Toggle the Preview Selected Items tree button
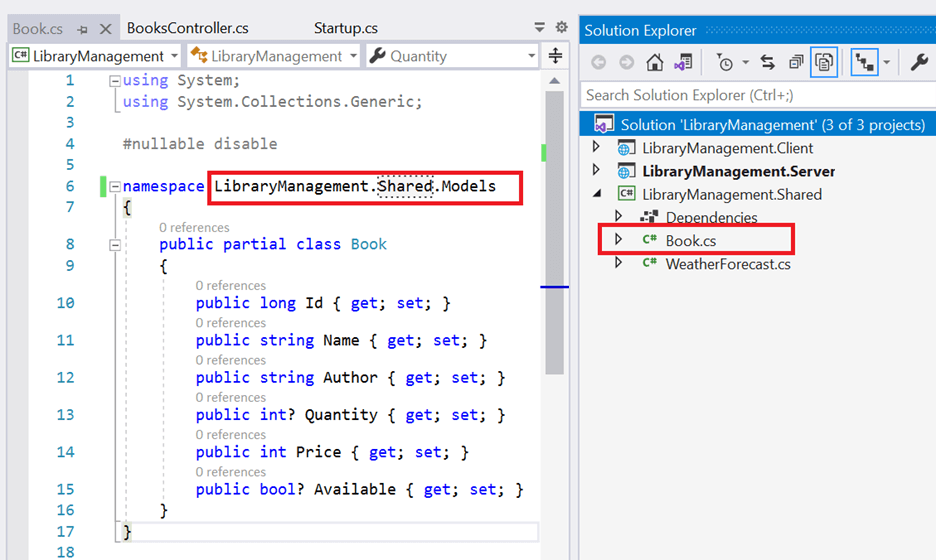The width and height of the screenshot is (936, 560). pyautogui.click(x=864, y=63)
